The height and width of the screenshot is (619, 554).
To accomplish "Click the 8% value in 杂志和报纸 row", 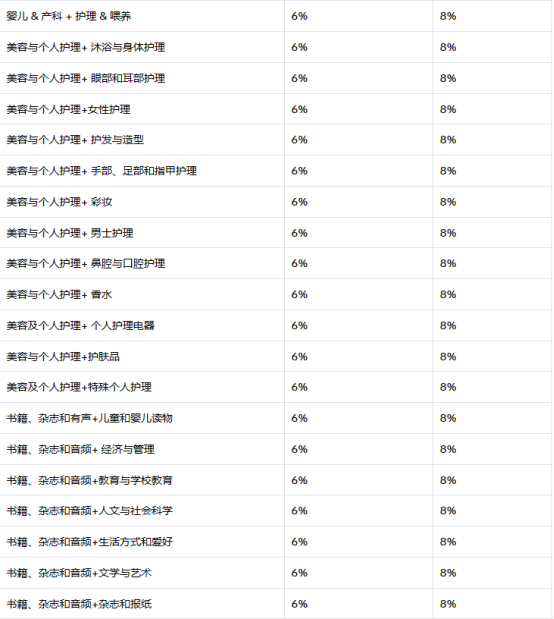I will click(448, 604).
